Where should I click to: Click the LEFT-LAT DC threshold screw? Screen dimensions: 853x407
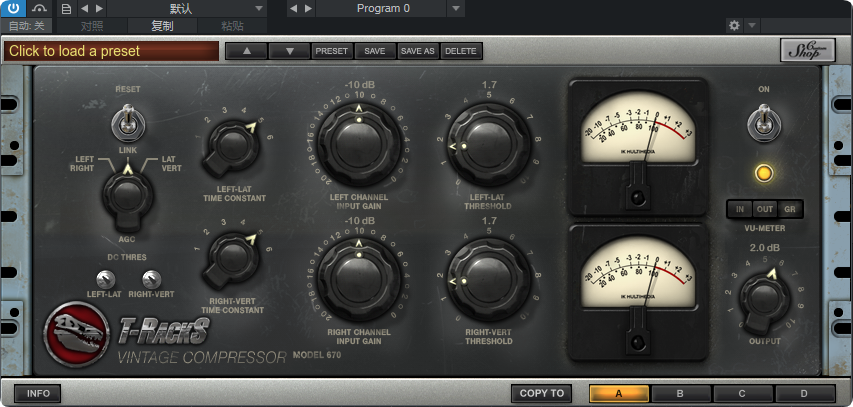[106, 280]
